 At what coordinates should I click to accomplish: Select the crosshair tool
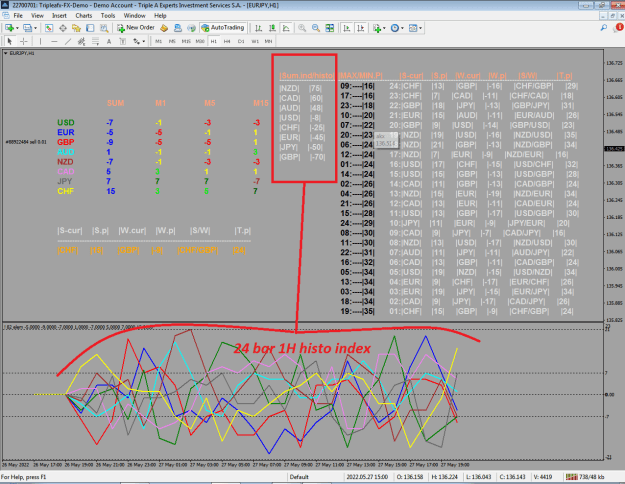pyautogui.click(x=24, y=41)
